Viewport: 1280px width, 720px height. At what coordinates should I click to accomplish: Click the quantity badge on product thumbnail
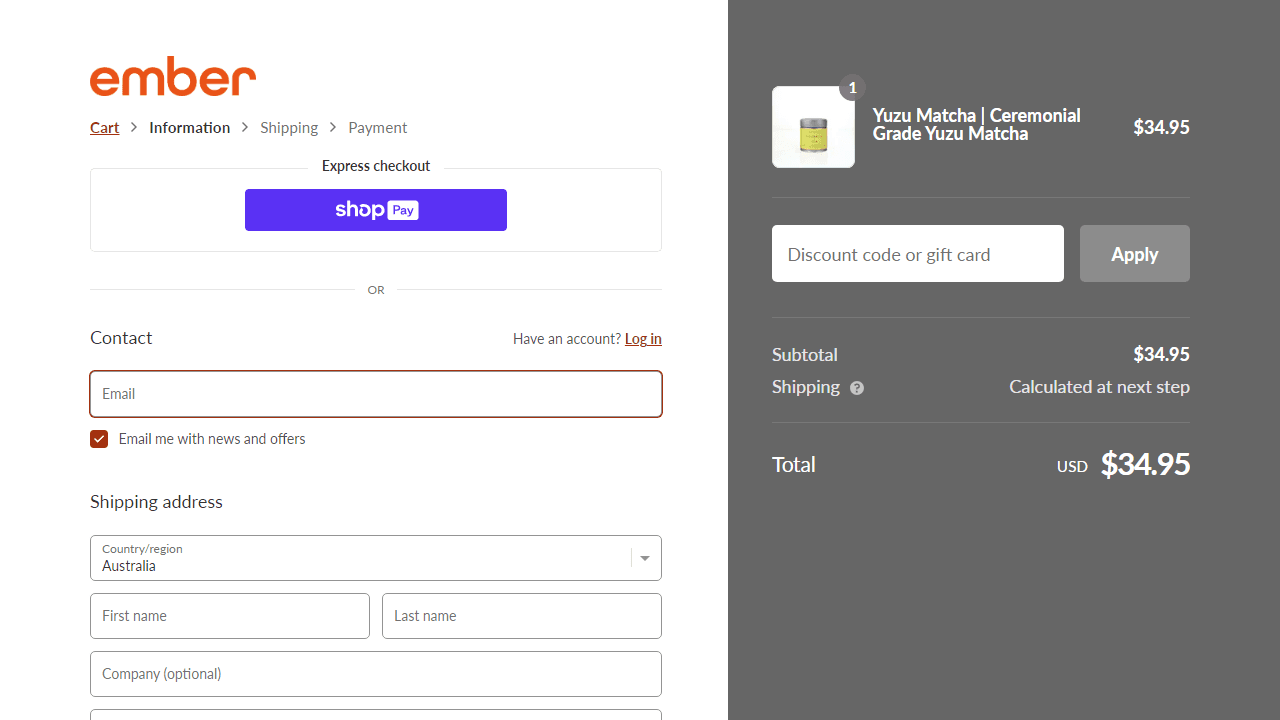(x=852, y=88)
